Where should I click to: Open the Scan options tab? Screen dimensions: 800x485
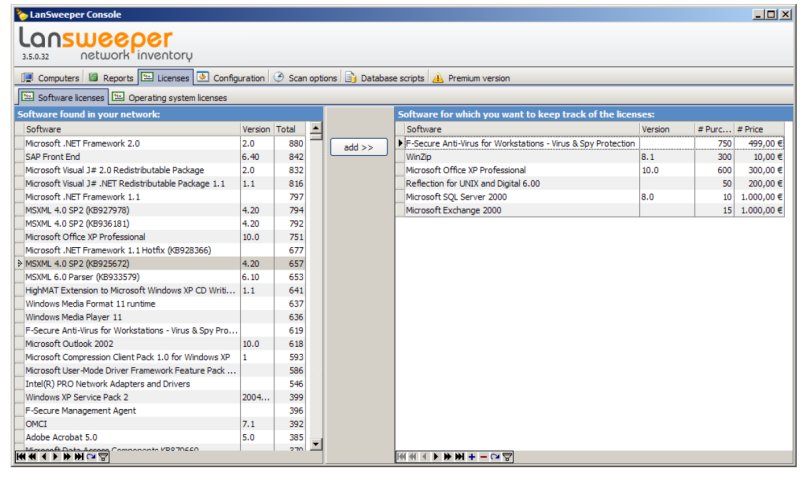306,78
